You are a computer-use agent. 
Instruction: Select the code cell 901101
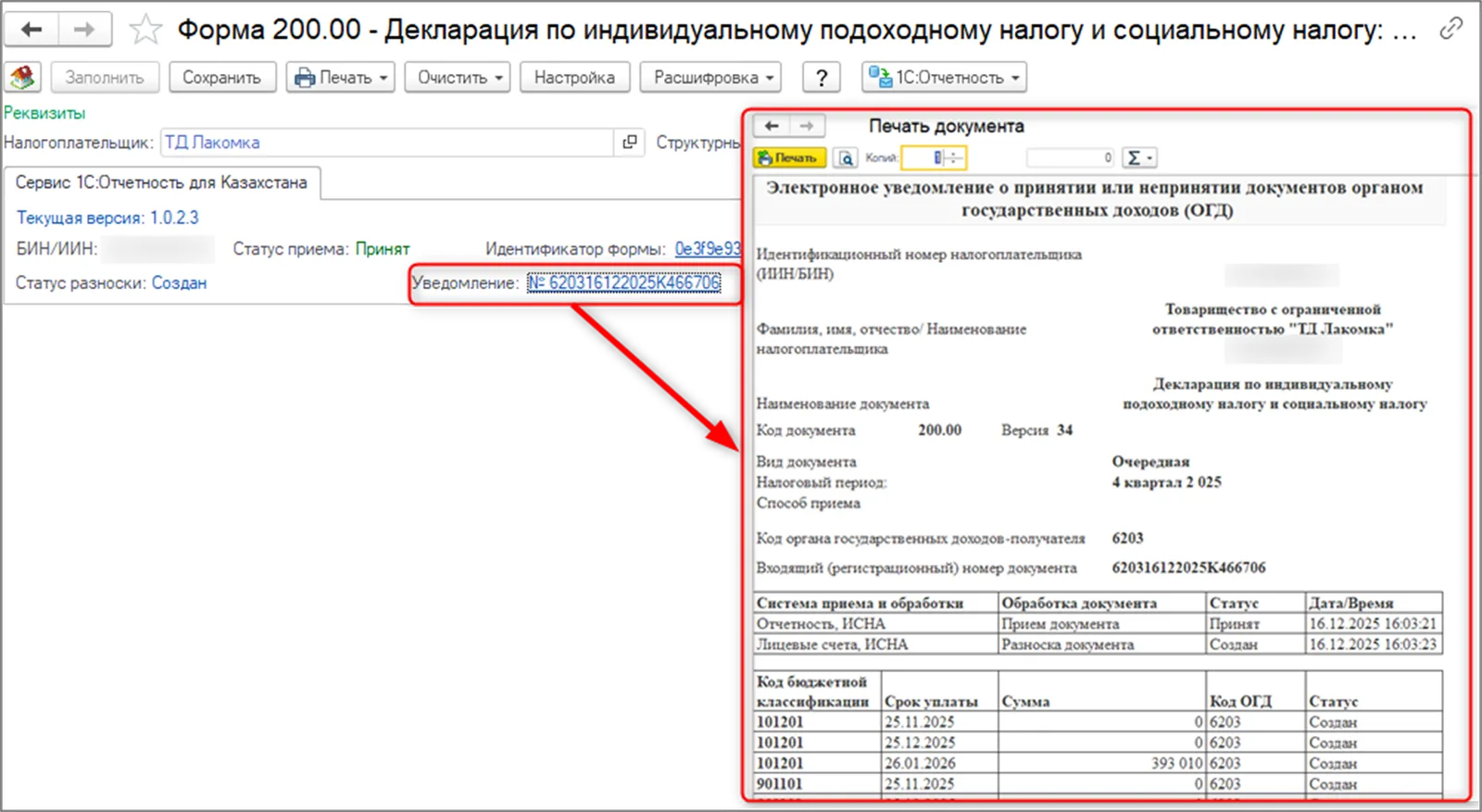pyautogui.click(x=818, y=784)
